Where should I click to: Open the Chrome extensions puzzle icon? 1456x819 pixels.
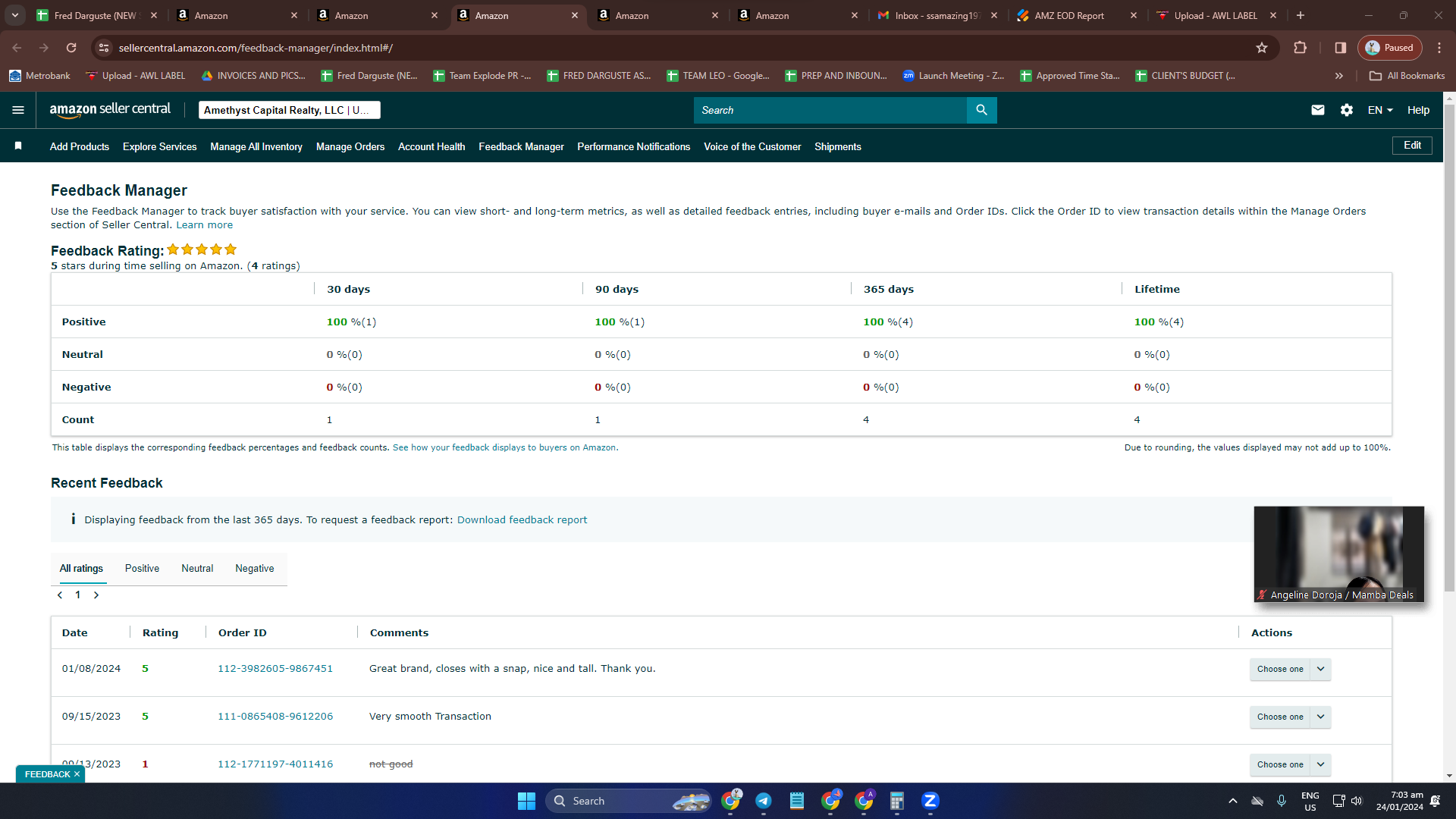[1300, 48]
